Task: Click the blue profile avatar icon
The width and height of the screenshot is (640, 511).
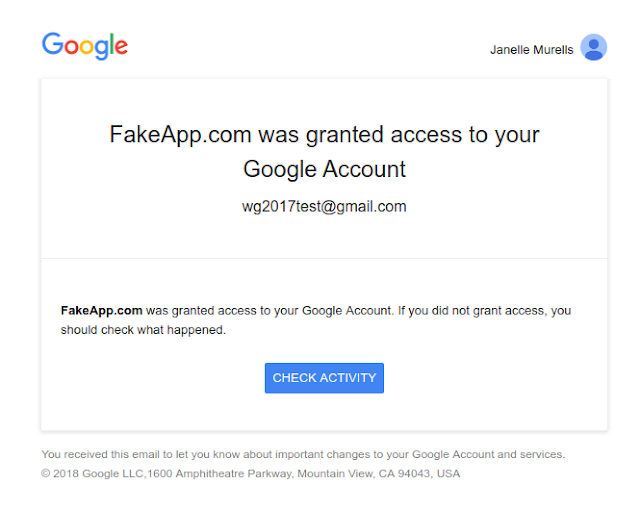Action: click(x=594, y=47)
